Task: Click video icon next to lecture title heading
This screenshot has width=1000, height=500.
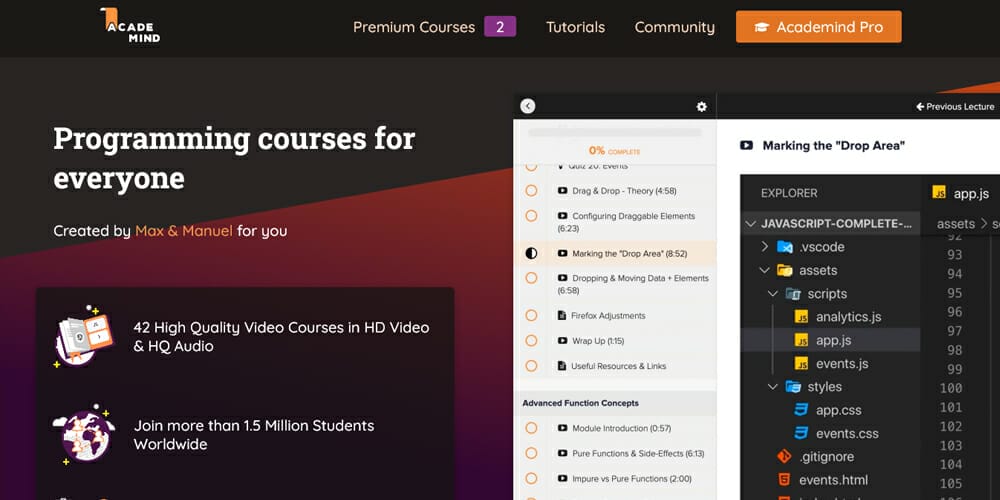Action: (x=746, y=145)
